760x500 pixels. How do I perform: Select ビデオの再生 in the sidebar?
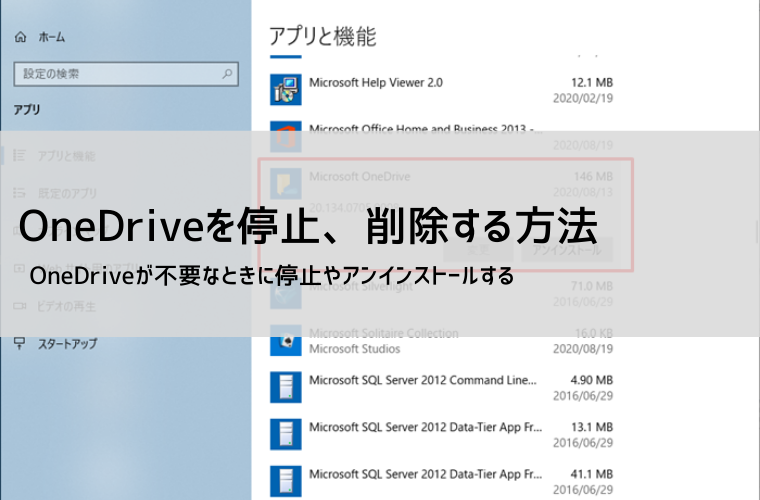[x=66, y=306]
